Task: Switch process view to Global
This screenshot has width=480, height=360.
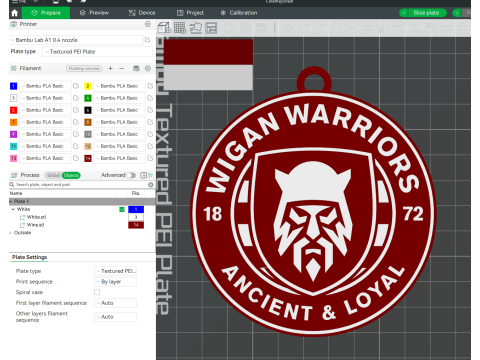Action: tap(53, 175)
